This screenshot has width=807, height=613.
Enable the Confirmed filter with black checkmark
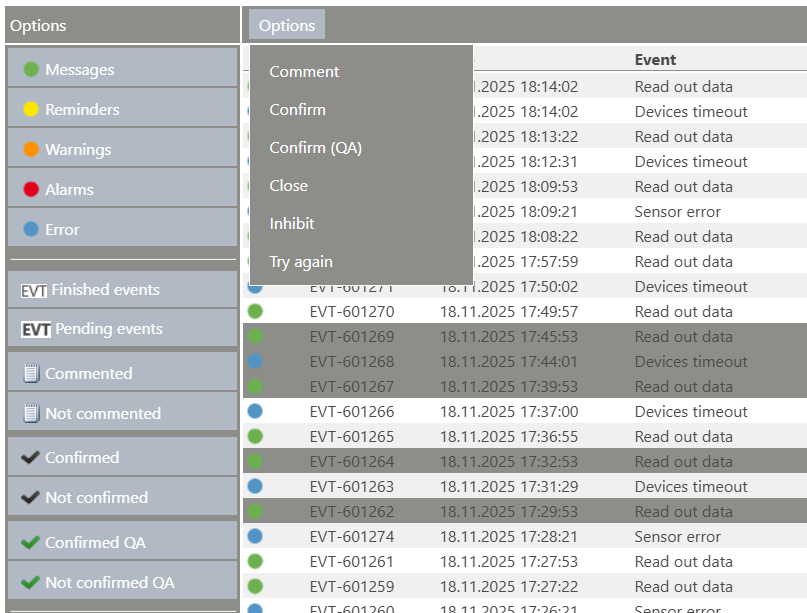click(x=33, y=455)
